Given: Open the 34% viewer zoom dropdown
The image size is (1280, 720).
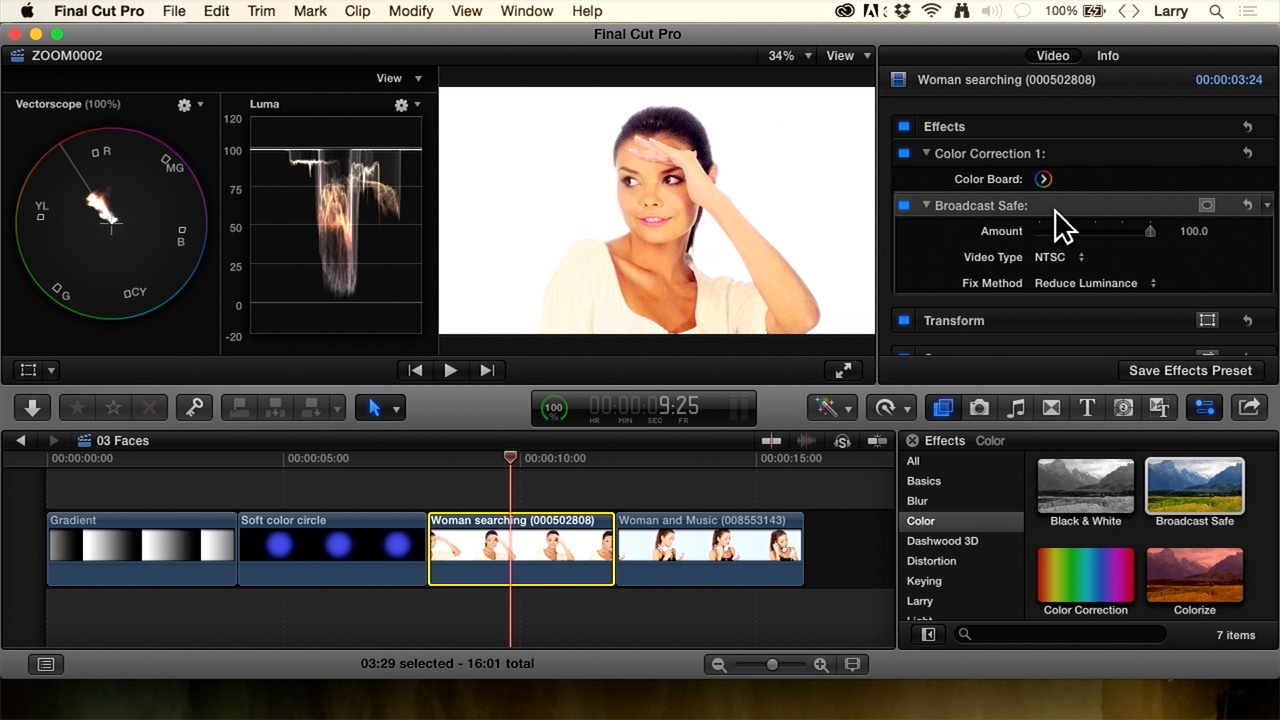Looking at the screenshot, I should tap(790, 56).
